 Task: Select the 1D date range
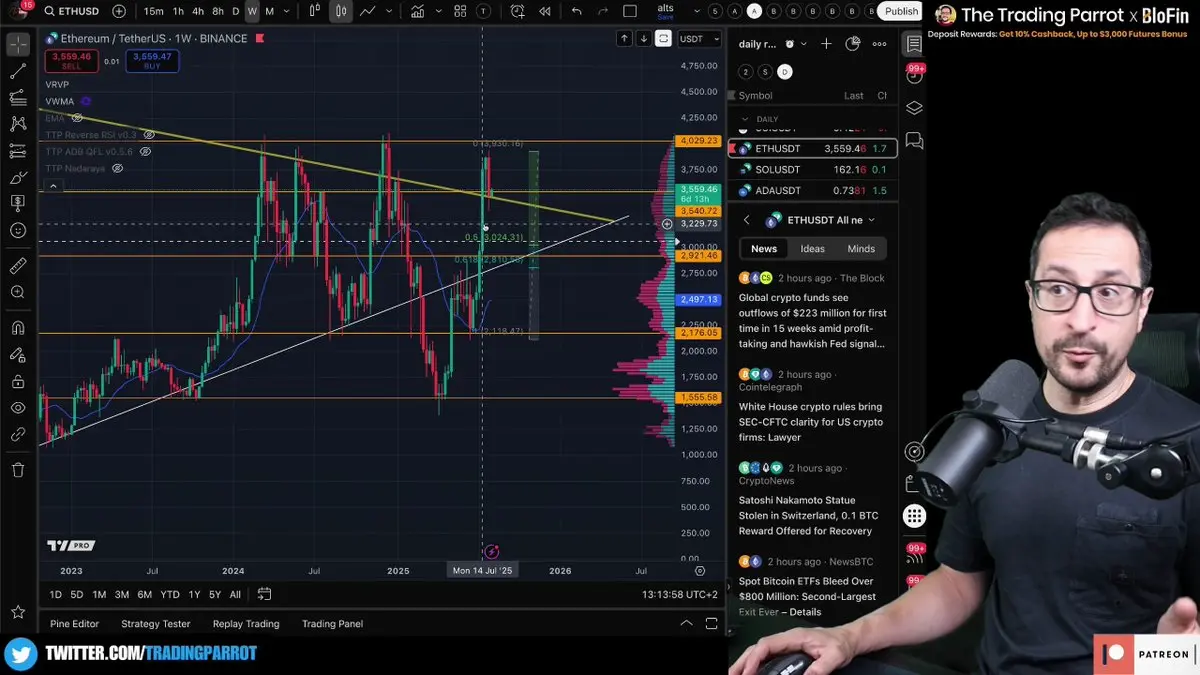[56, 594]
